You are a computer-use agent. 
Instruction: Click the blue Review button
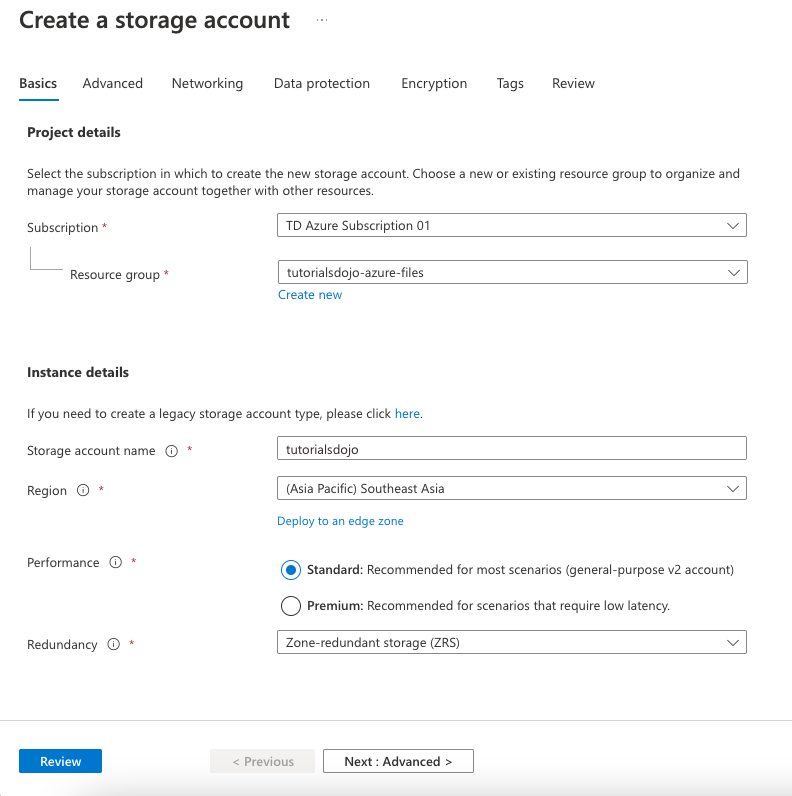60,762
